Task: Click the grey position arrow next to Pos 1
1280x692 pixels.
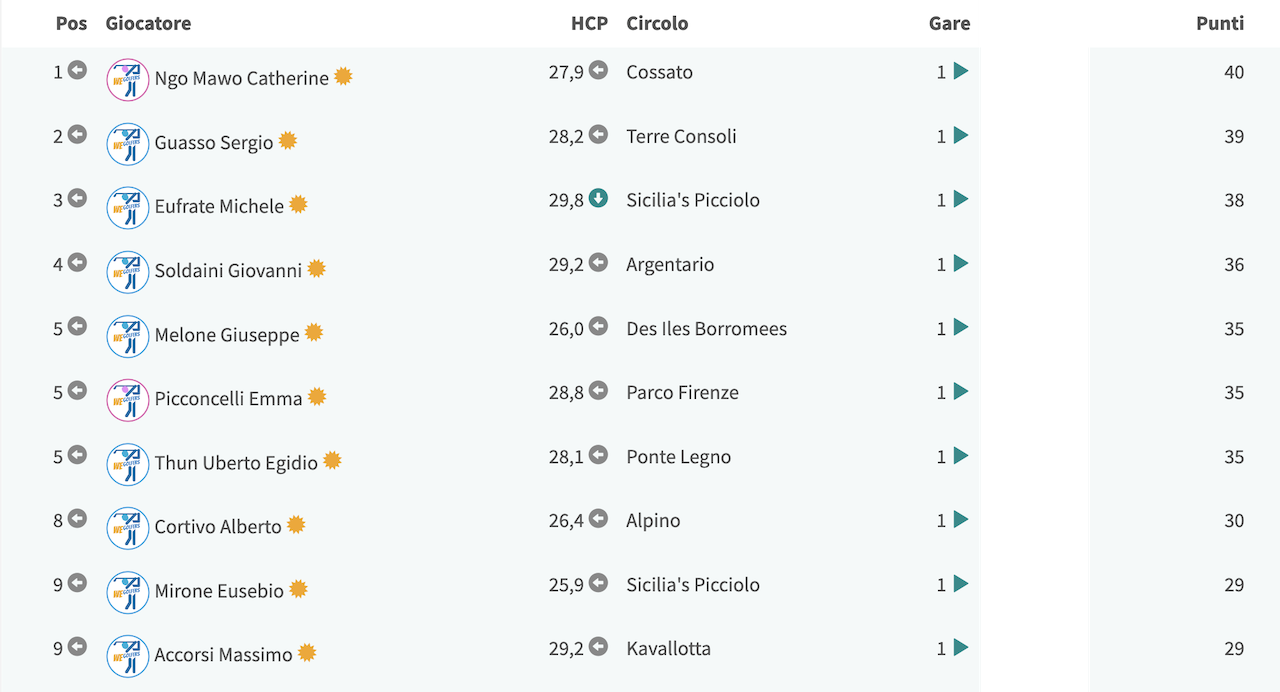Action: tap(77, 70)
